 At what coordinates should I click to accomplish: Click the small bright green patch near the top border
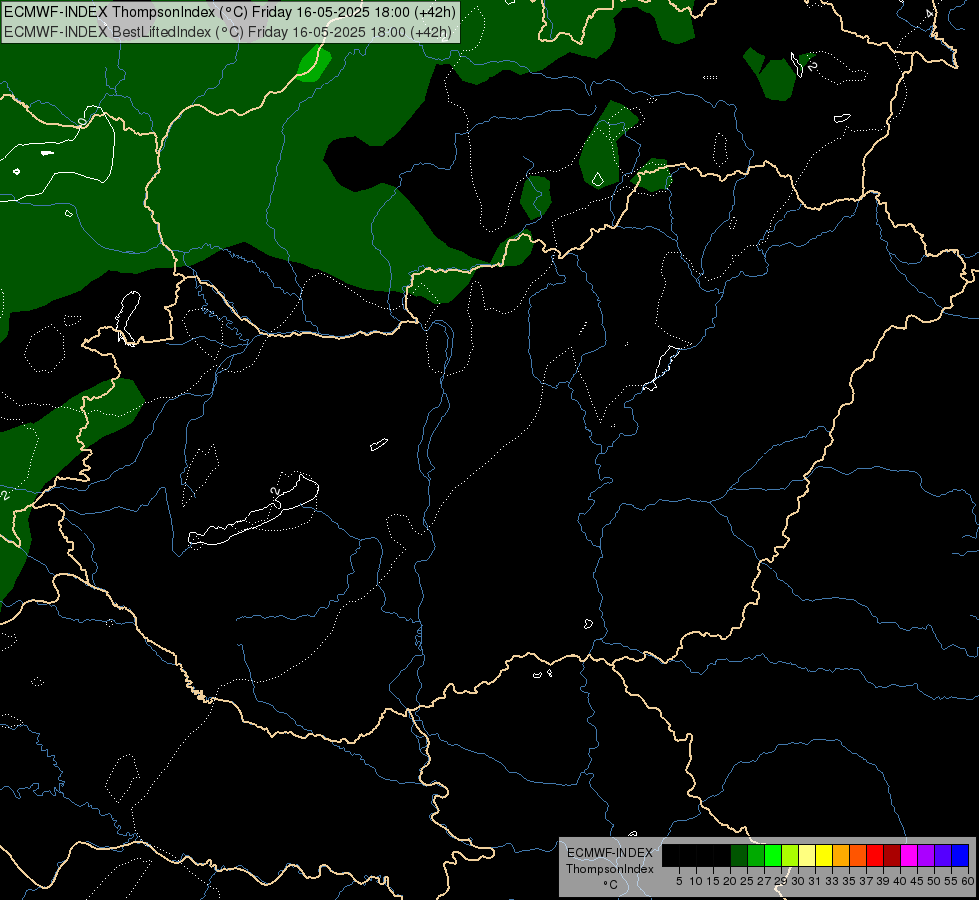313,63
